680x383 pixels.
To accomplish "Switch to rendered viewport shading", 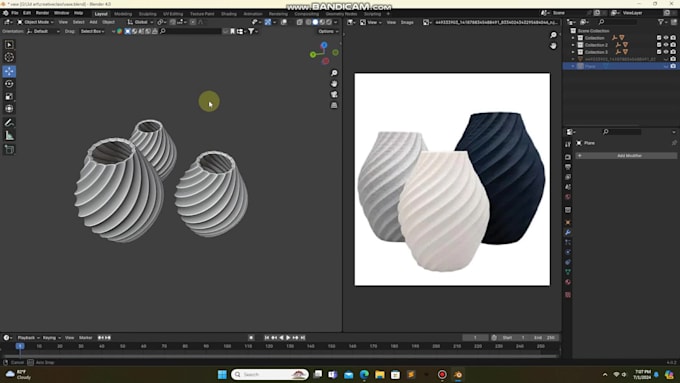I will coord(329,22).
